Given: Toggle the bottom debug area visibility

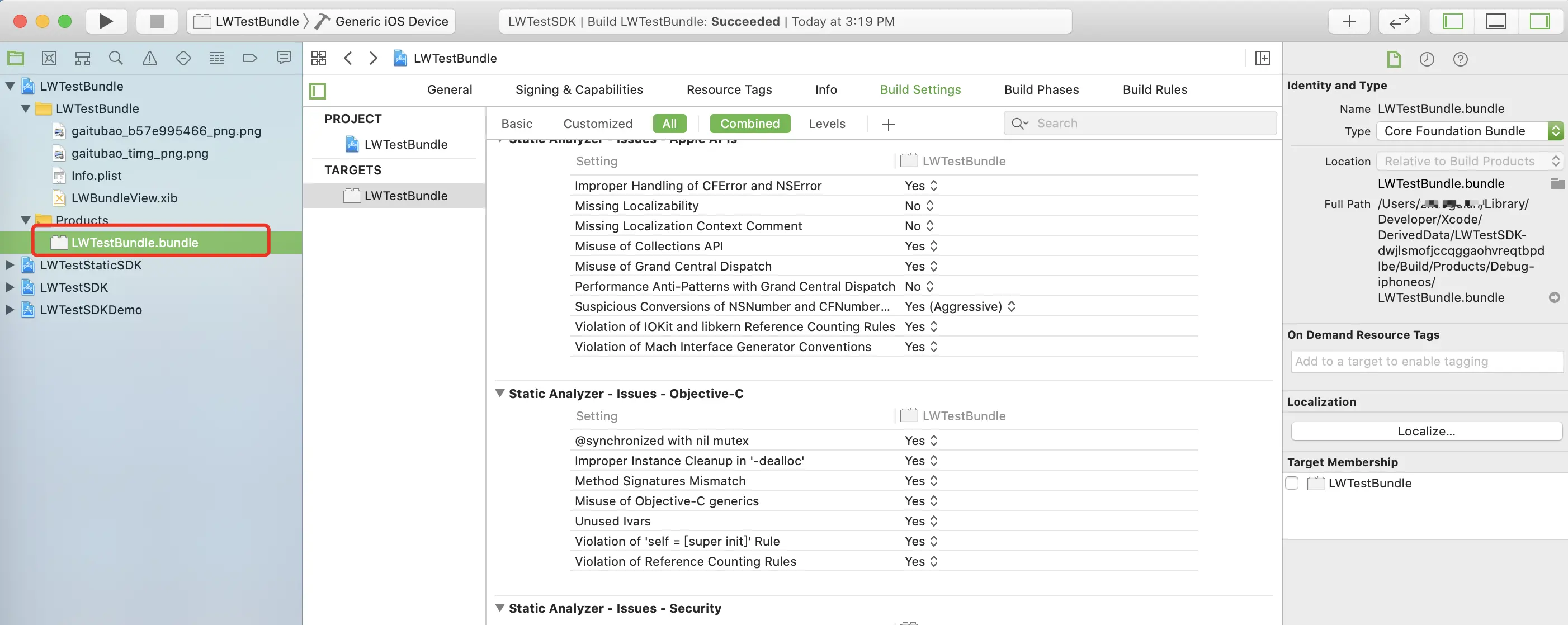Looking at the screenshot, I should pyautogui.click(x=1495, y=21).
